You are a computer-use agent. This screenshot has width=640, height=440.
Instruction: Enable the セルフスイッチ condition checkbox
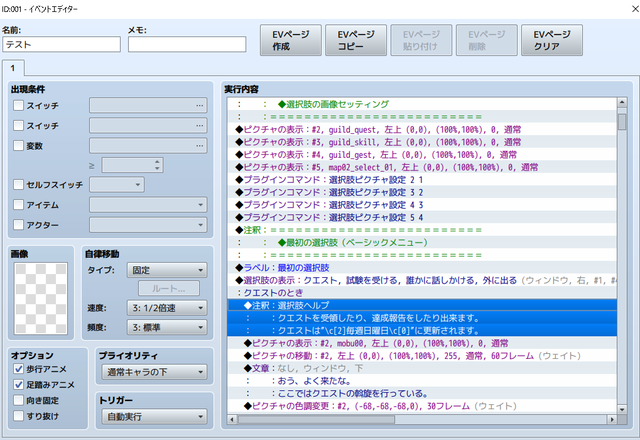point(18,184)
